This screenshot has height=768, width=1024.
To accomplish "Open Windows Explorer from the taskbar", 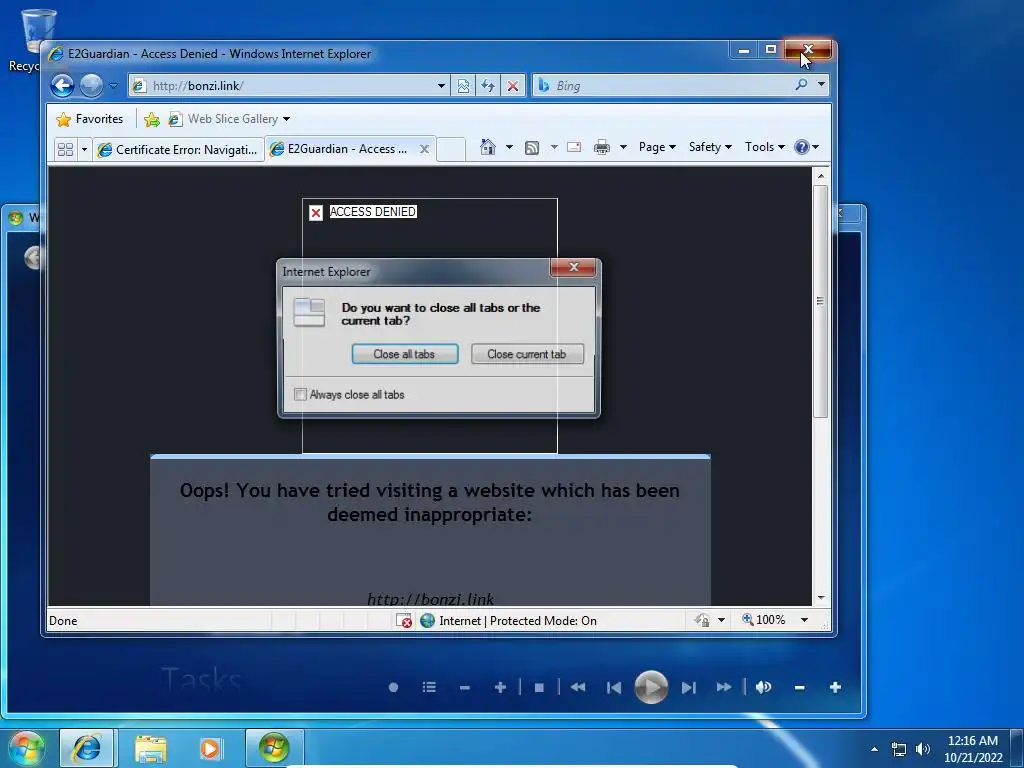I will [150, 749].
